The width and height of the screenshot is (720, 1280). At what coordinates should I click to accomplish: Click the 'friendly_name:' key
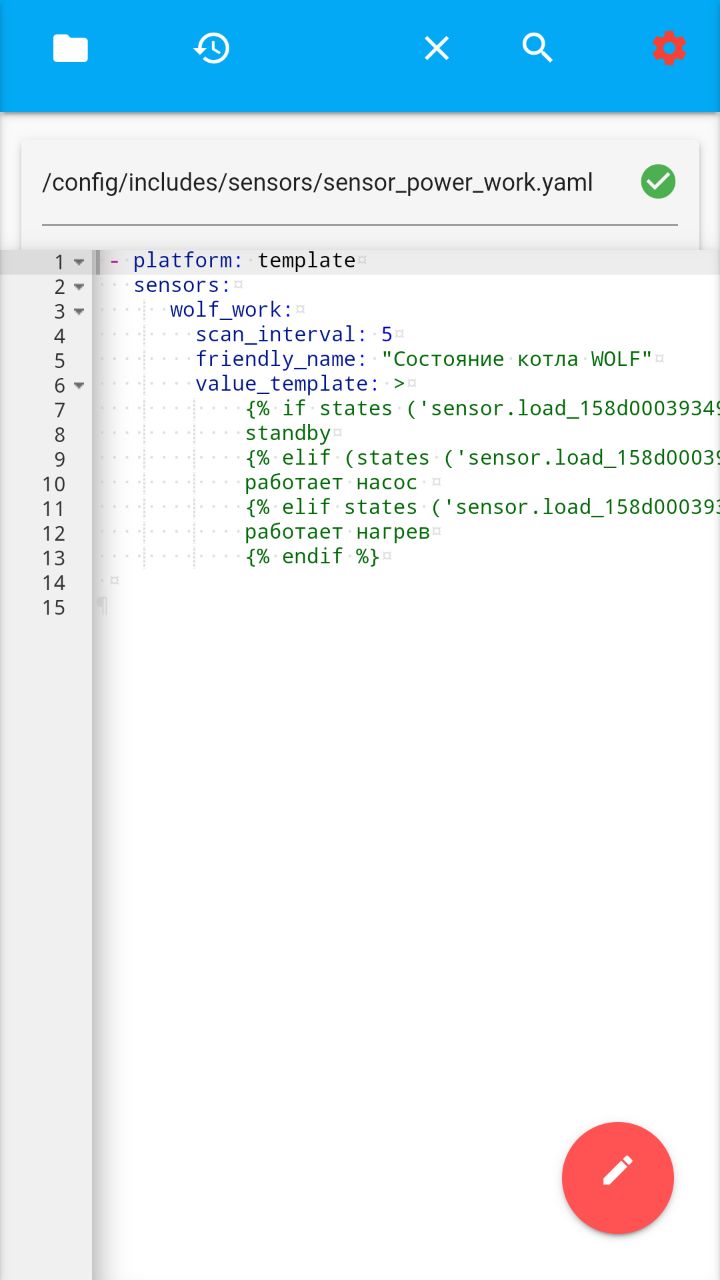click(x=281, y=359)
